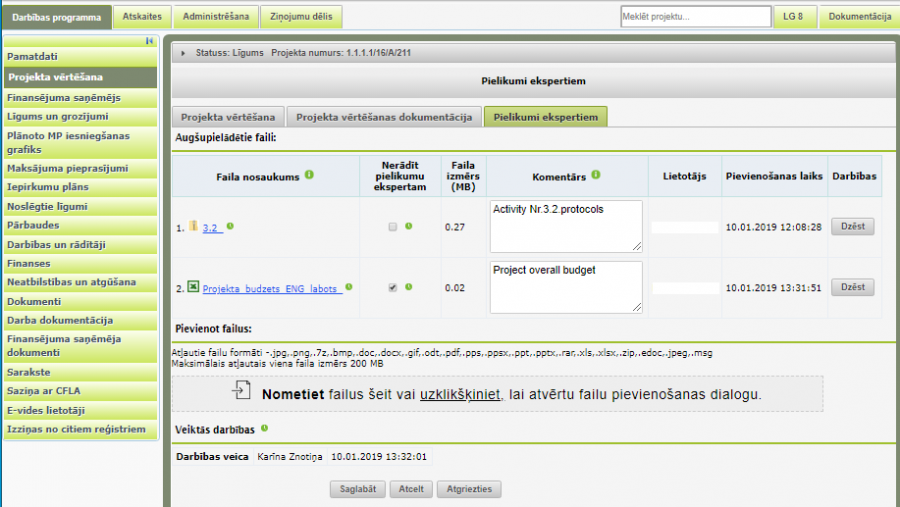Click the Excel icon for Projekta_budzets file
The height and width of the screenshot is (507, 900).
(194, 287)
